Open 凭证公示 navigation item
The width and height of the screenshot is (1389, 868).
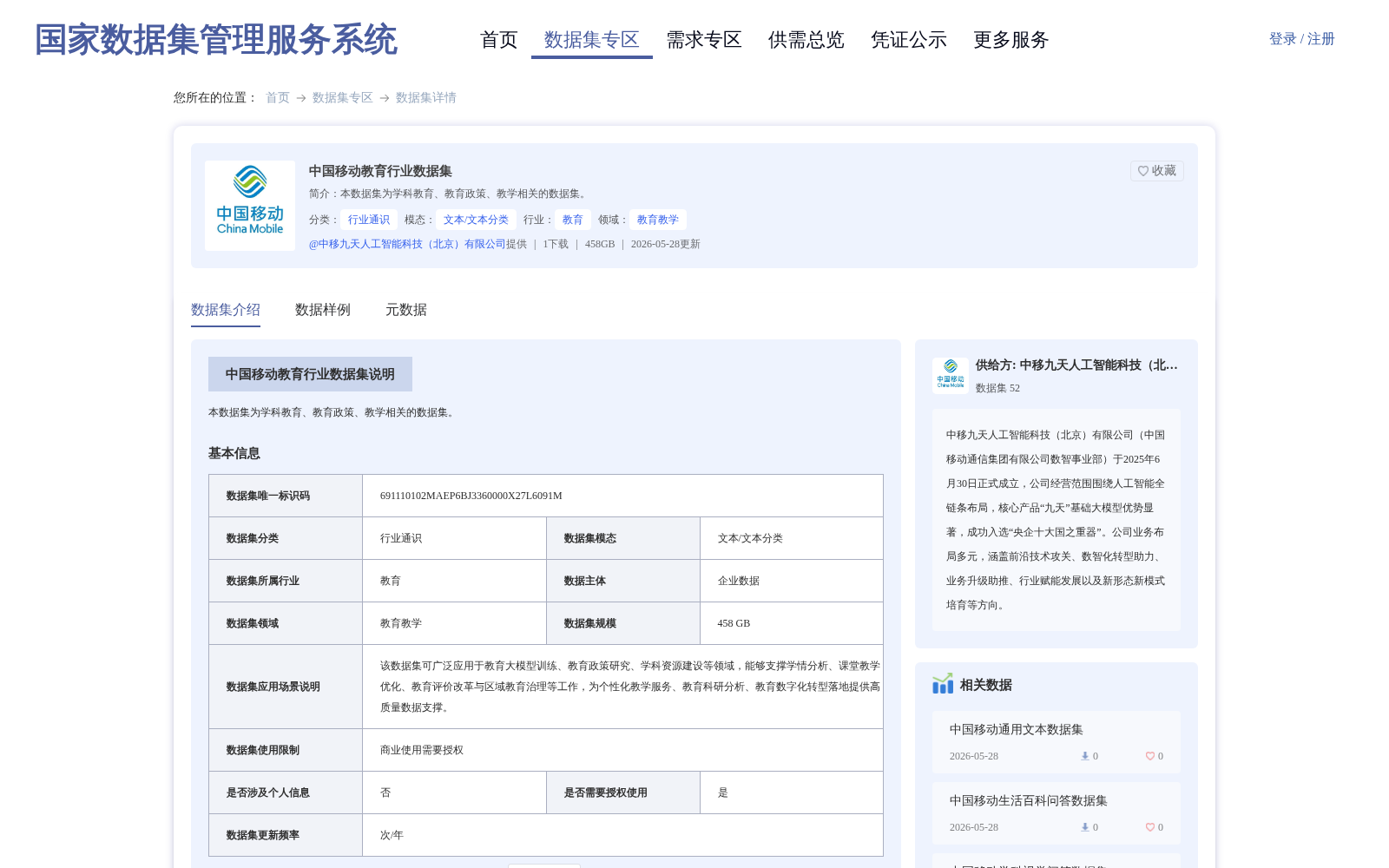tap(909, 40)
